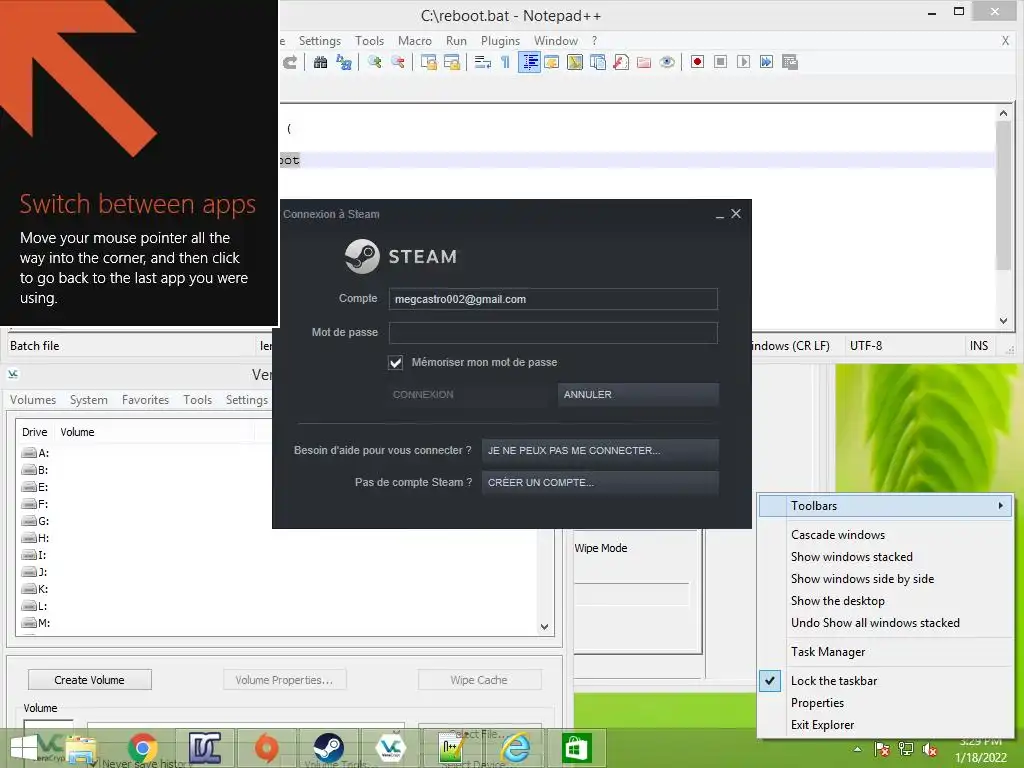Click Run Macro Multiple Times icon
Screen dimensions: 1024x768
coord(767,62)
